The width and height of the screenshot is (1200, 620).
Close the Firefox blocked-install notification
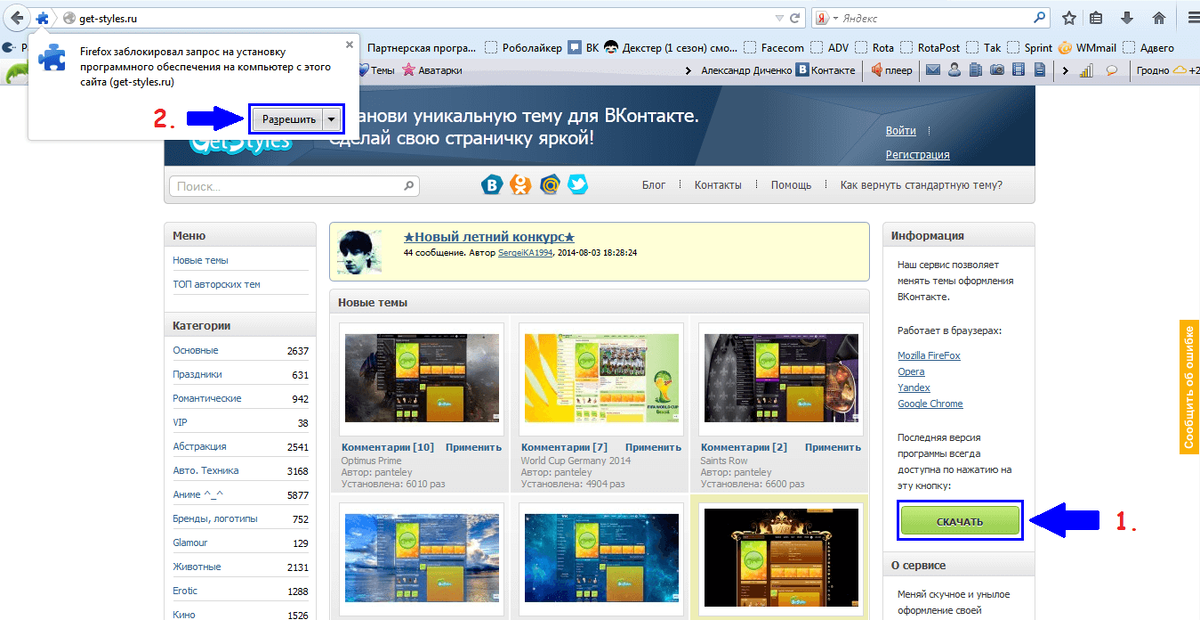(349, 44)
